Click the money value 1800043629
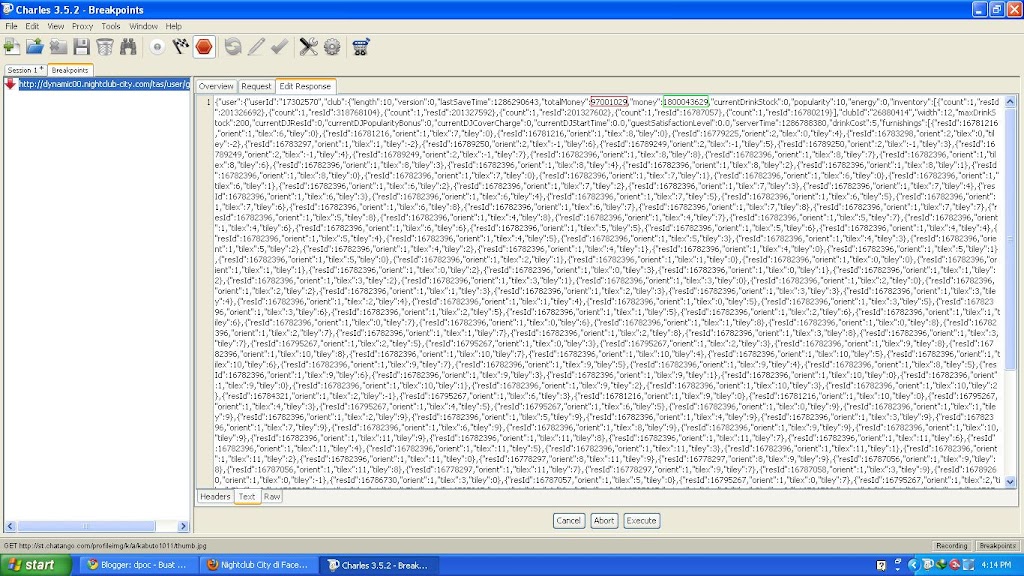This screenshot has height=576, width=1024. [x=686, y=102]
